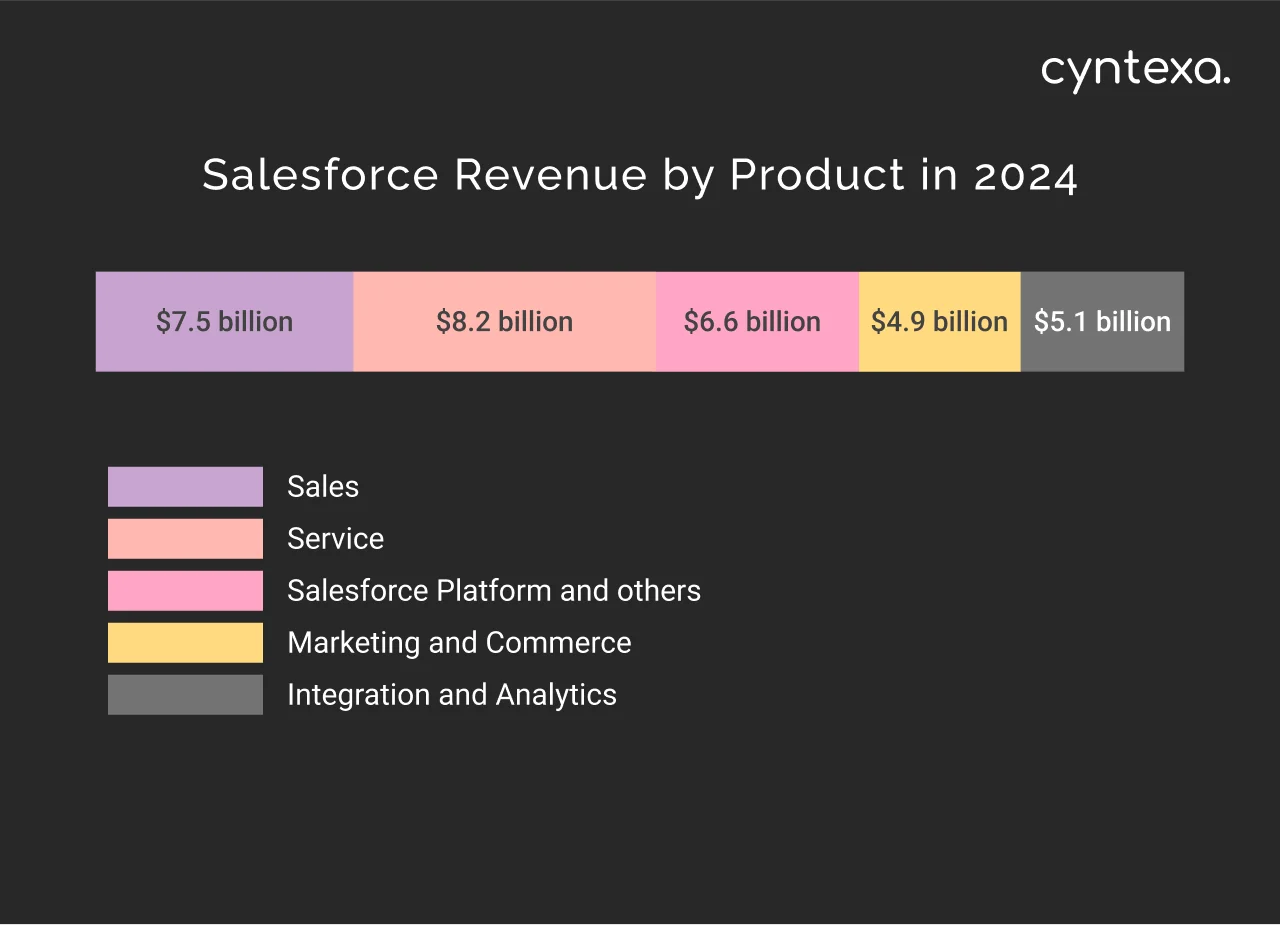The width and height of the screenshot is (1280, 925).
Task: Click the $5.1 billion gray segment
Action: point(1101,321)
